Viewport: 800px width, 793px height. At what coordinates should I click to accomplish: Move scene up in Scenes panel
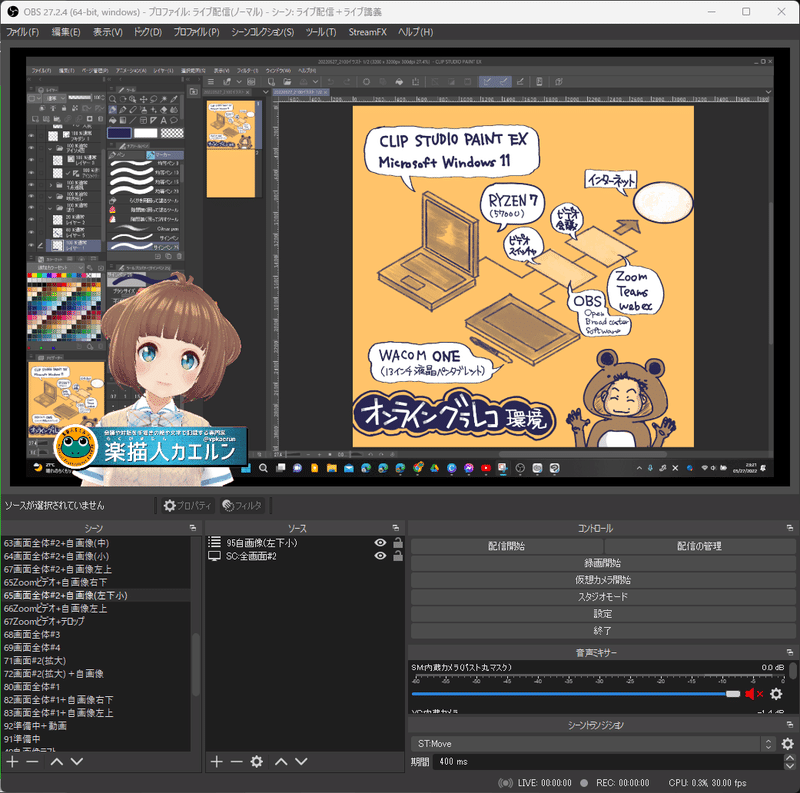[57, 762]
